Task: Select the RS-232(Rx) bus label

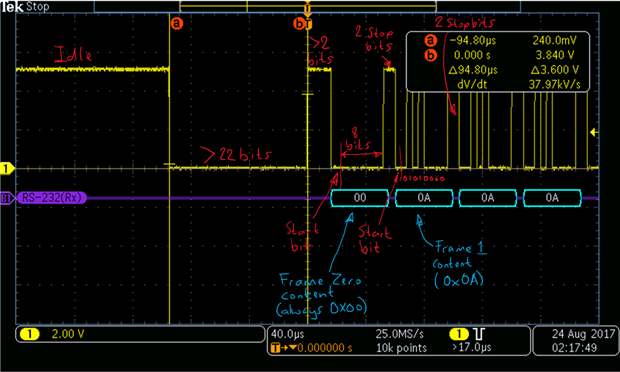Action: (51, 198)
